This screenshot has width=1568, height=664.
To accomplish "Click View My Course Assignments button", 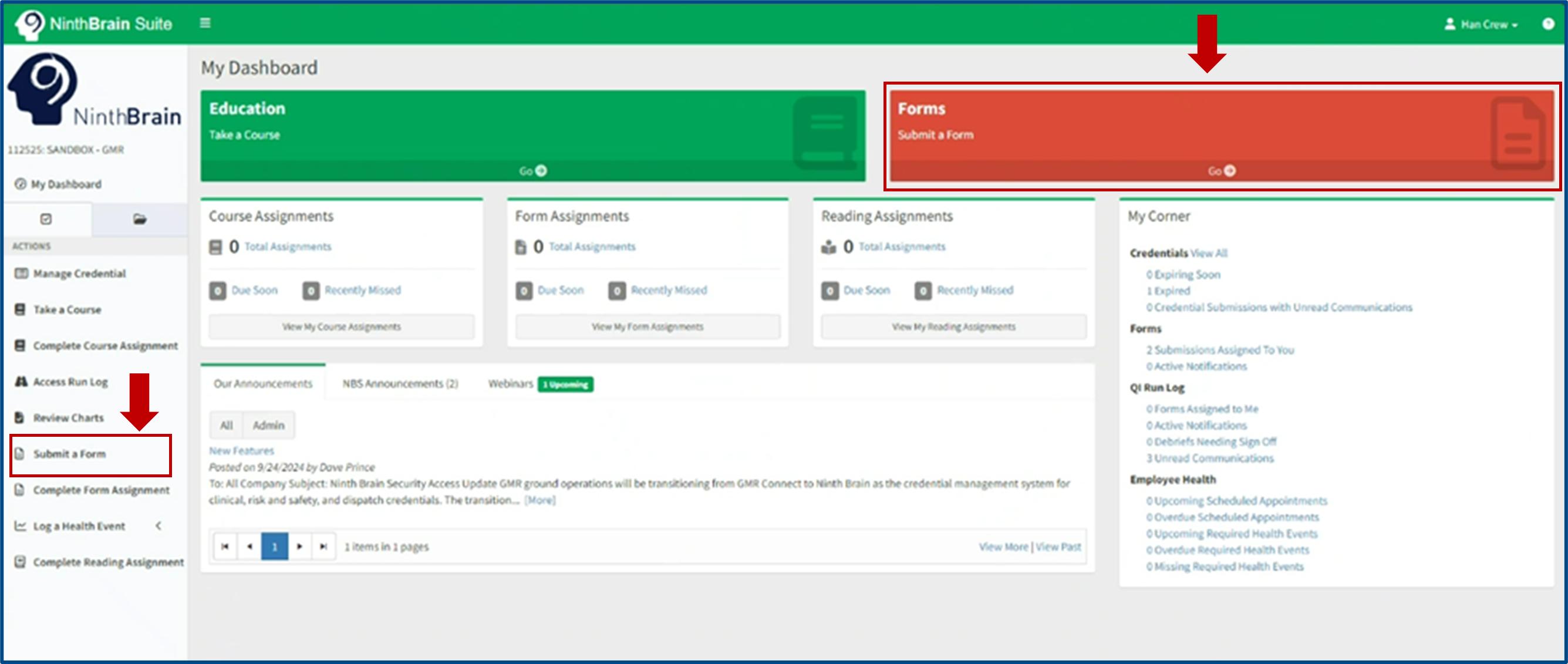I will pos(342,327).
